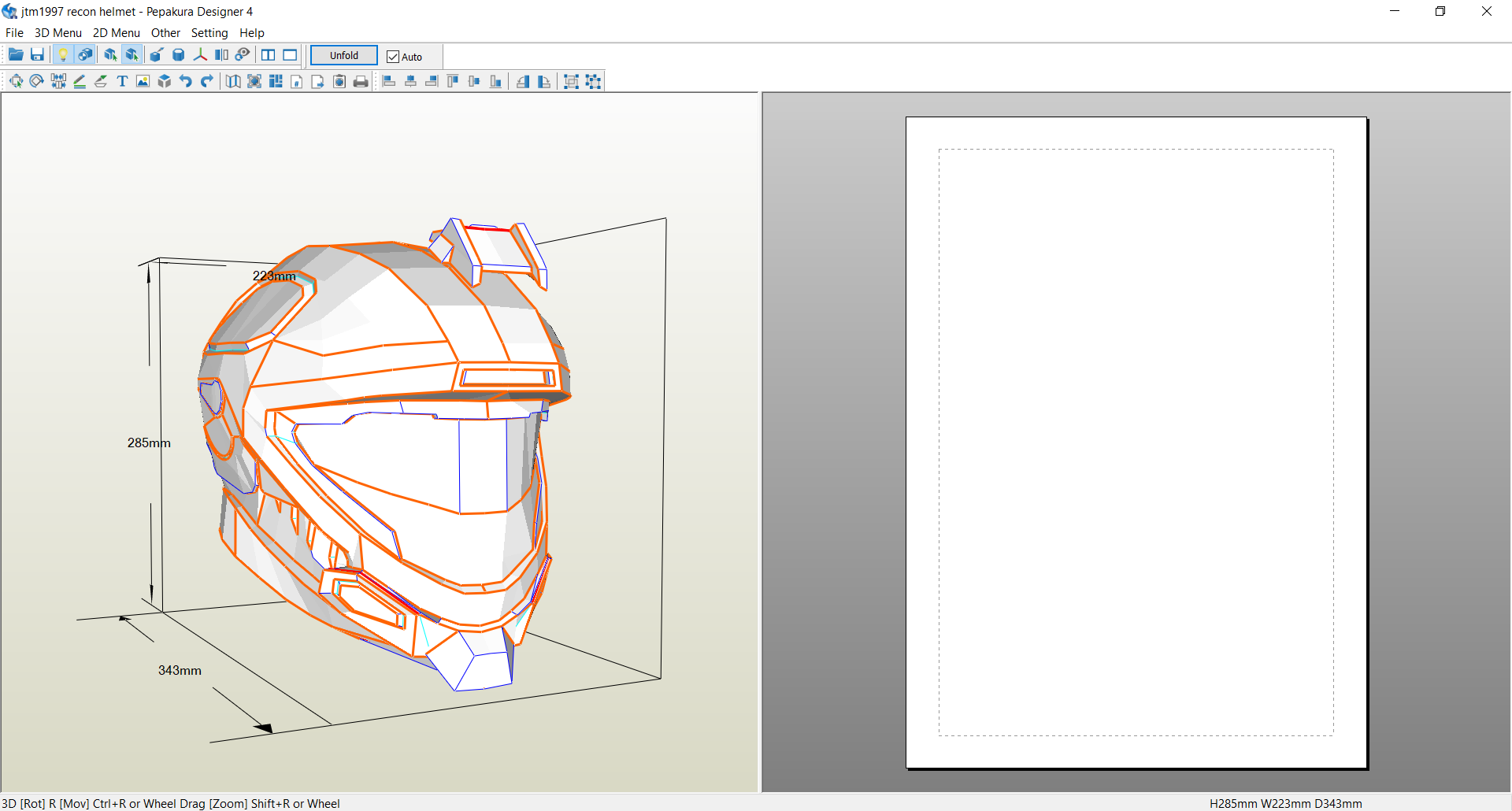The image size is (1512, 811).
Task: Select the move parts tool icon
Action: coord(16,81)
